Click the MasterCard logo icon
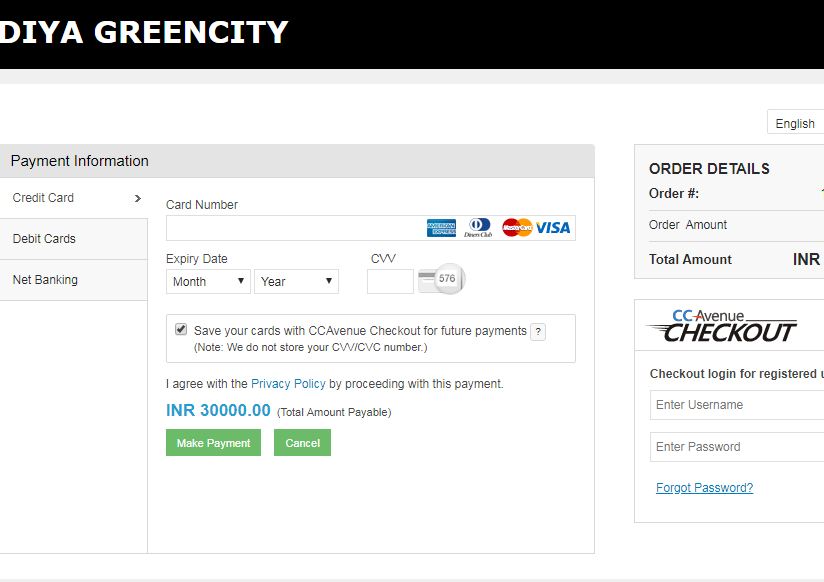This screenshot has height=582, width=824. pyautogui.click(x=517, y=228)
